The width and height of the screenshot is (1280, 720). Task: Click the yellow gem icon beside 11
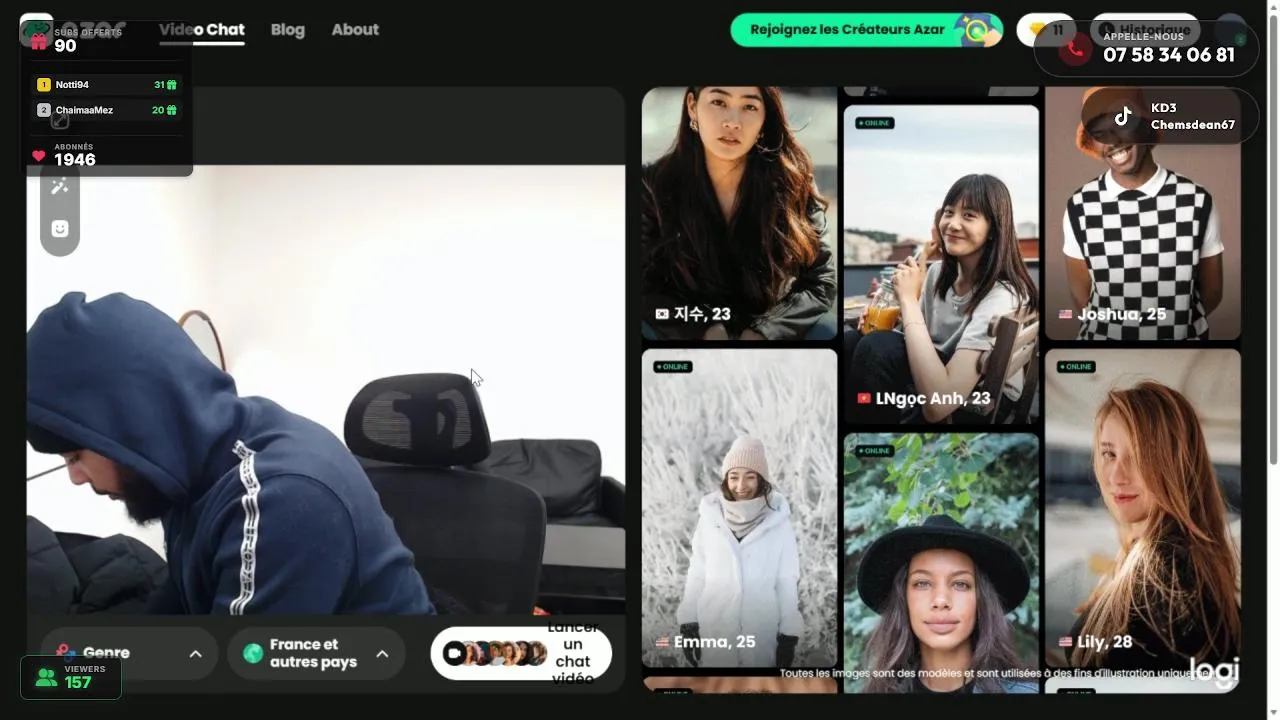1036,30
